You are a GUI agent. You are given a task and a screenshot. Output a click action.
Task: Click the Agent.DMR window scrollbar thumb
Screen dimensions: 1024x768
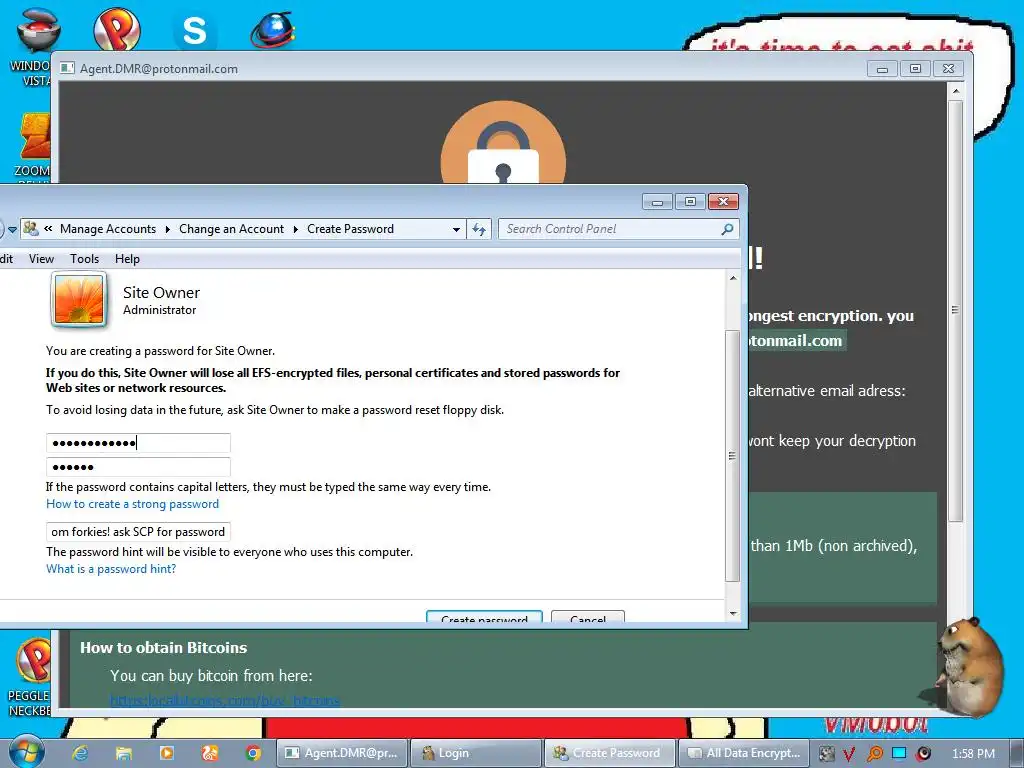pos(955,310)
